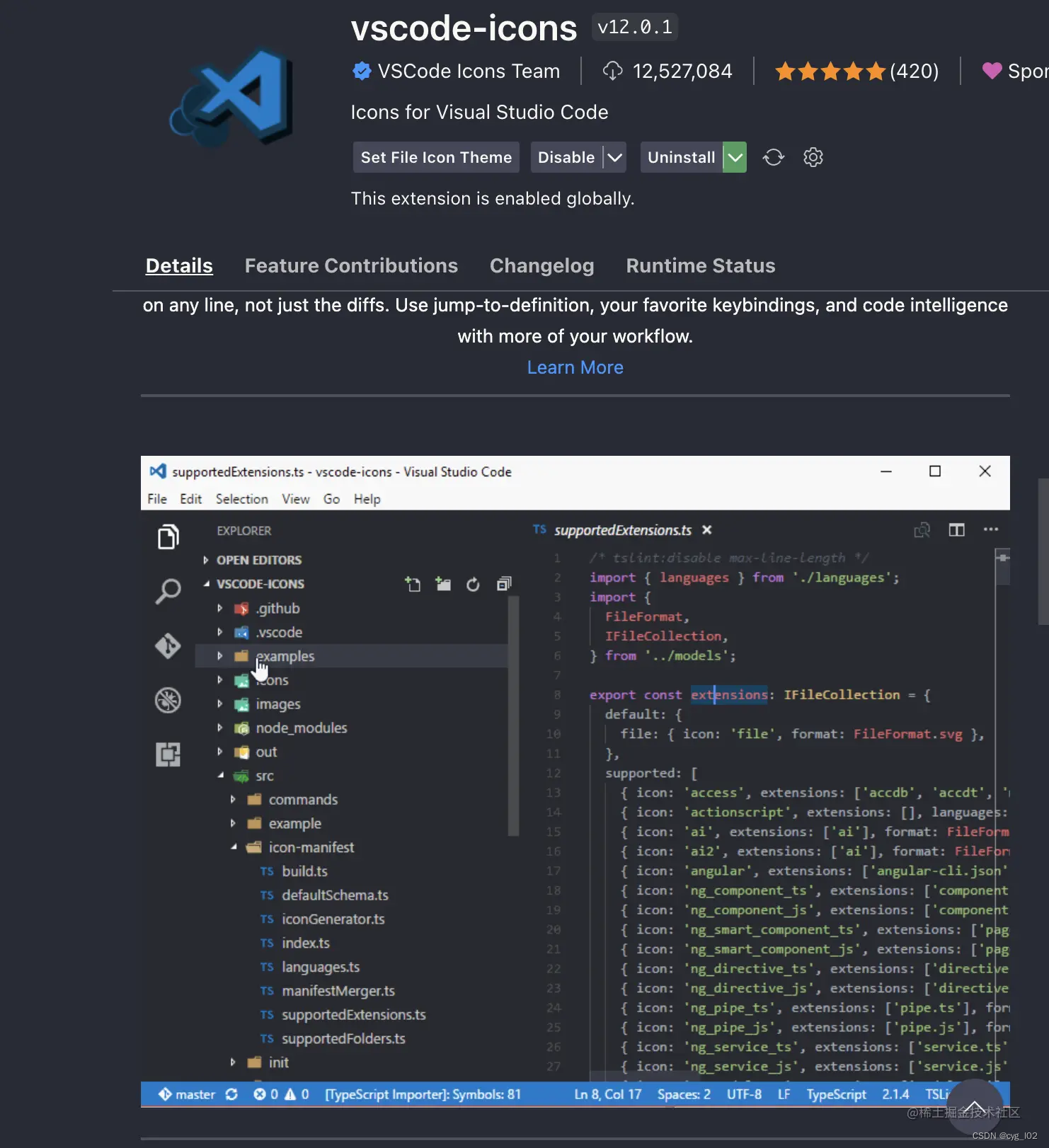1049x1148 pixels.
Task: Click the New File icon in explorer
Action: (413, 584)
